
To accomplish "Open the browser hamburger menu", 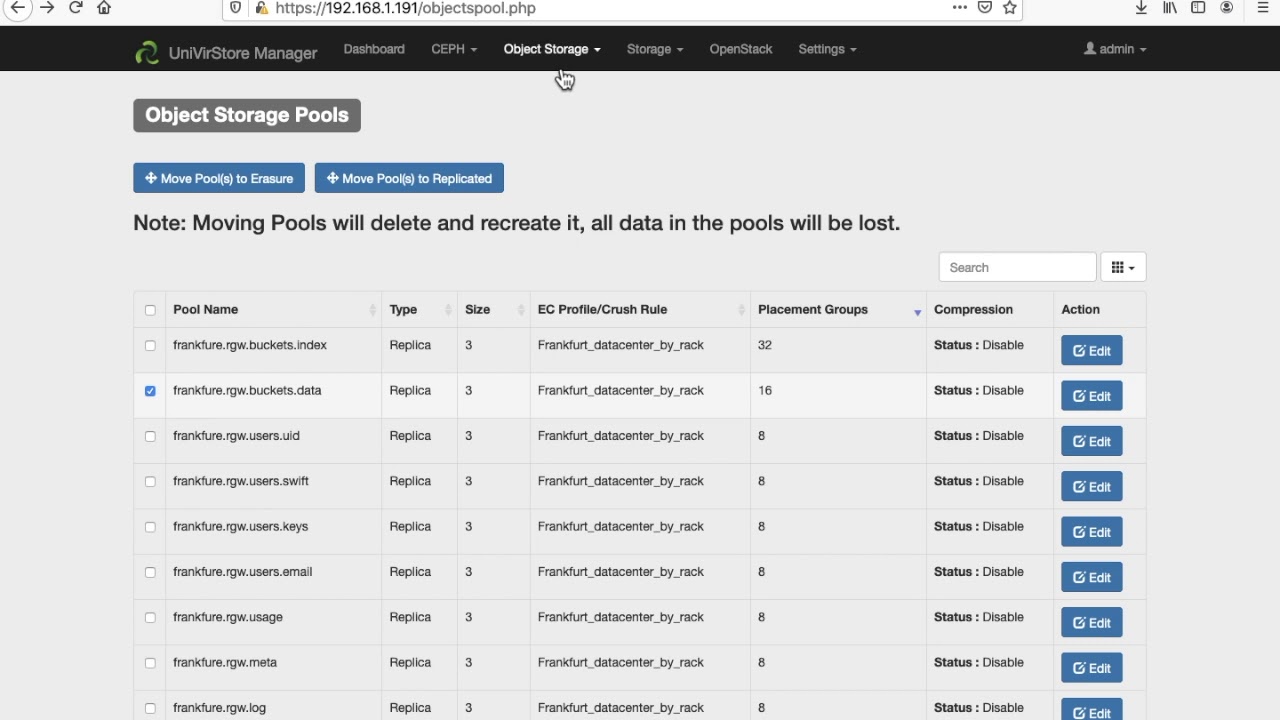I will point(1263,8).
